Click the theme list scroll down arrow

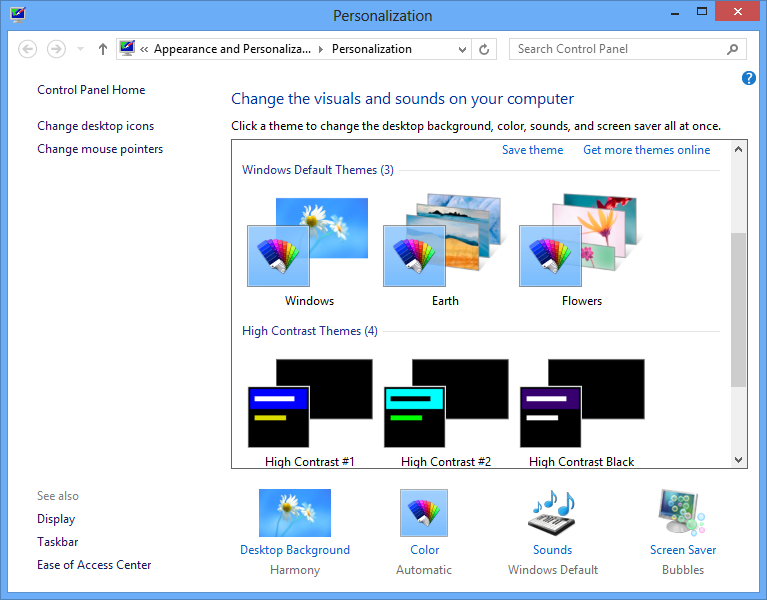pos(739,460)
